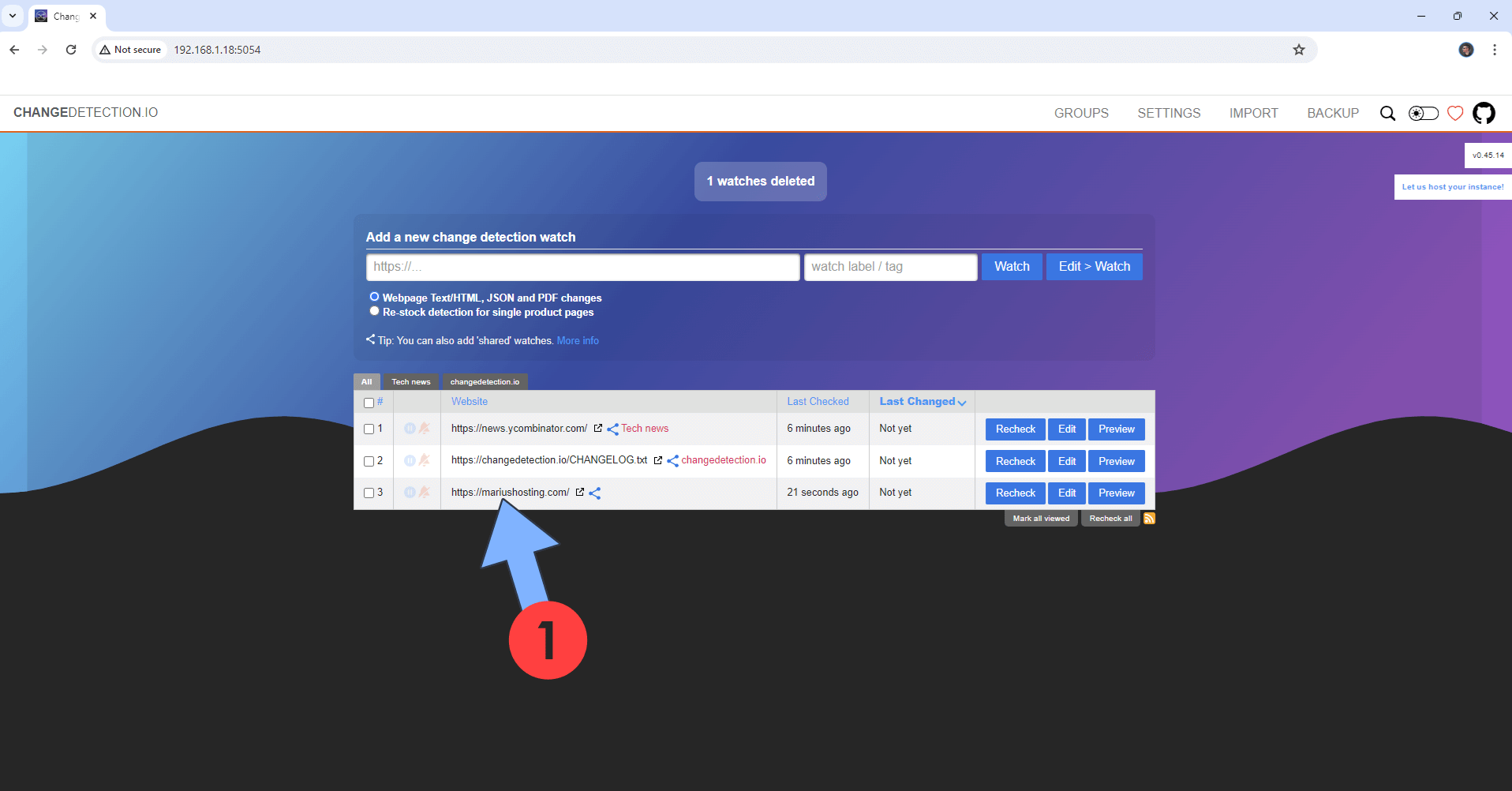Sort by Last Changed column

pos(923,402)
